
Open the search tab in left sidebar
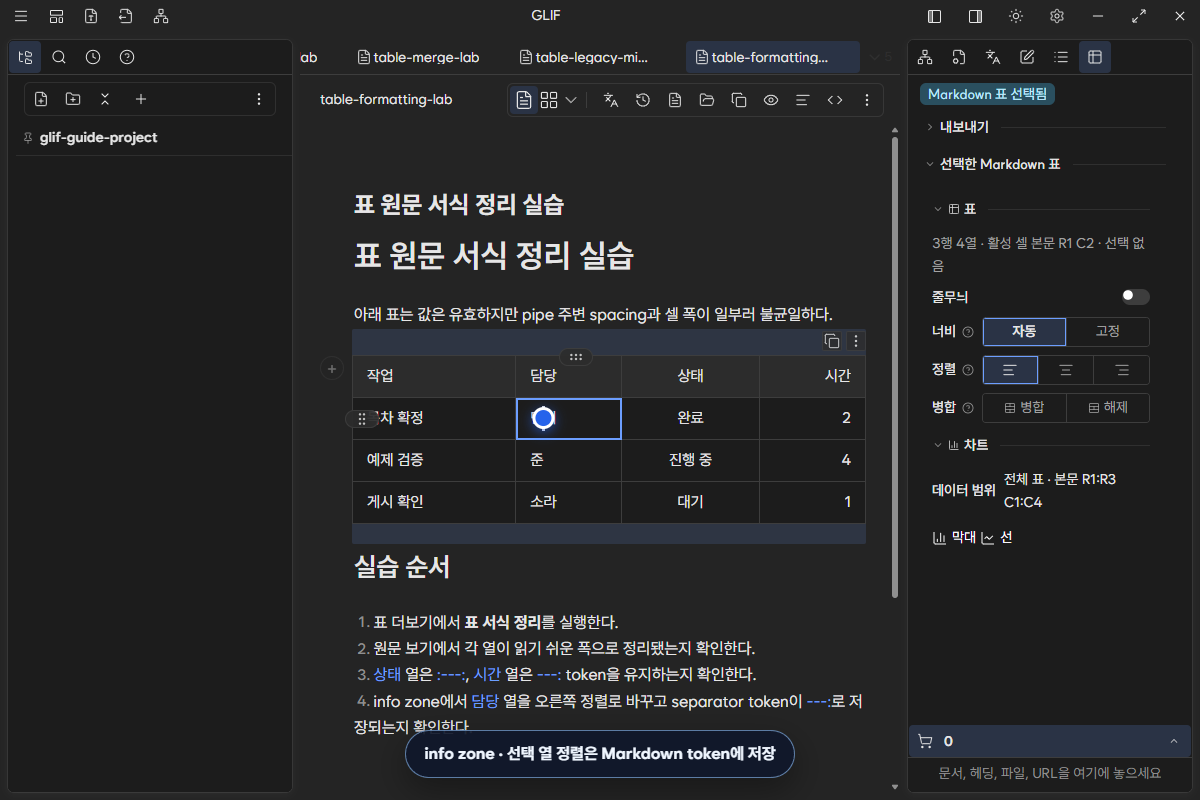point(59,57)
